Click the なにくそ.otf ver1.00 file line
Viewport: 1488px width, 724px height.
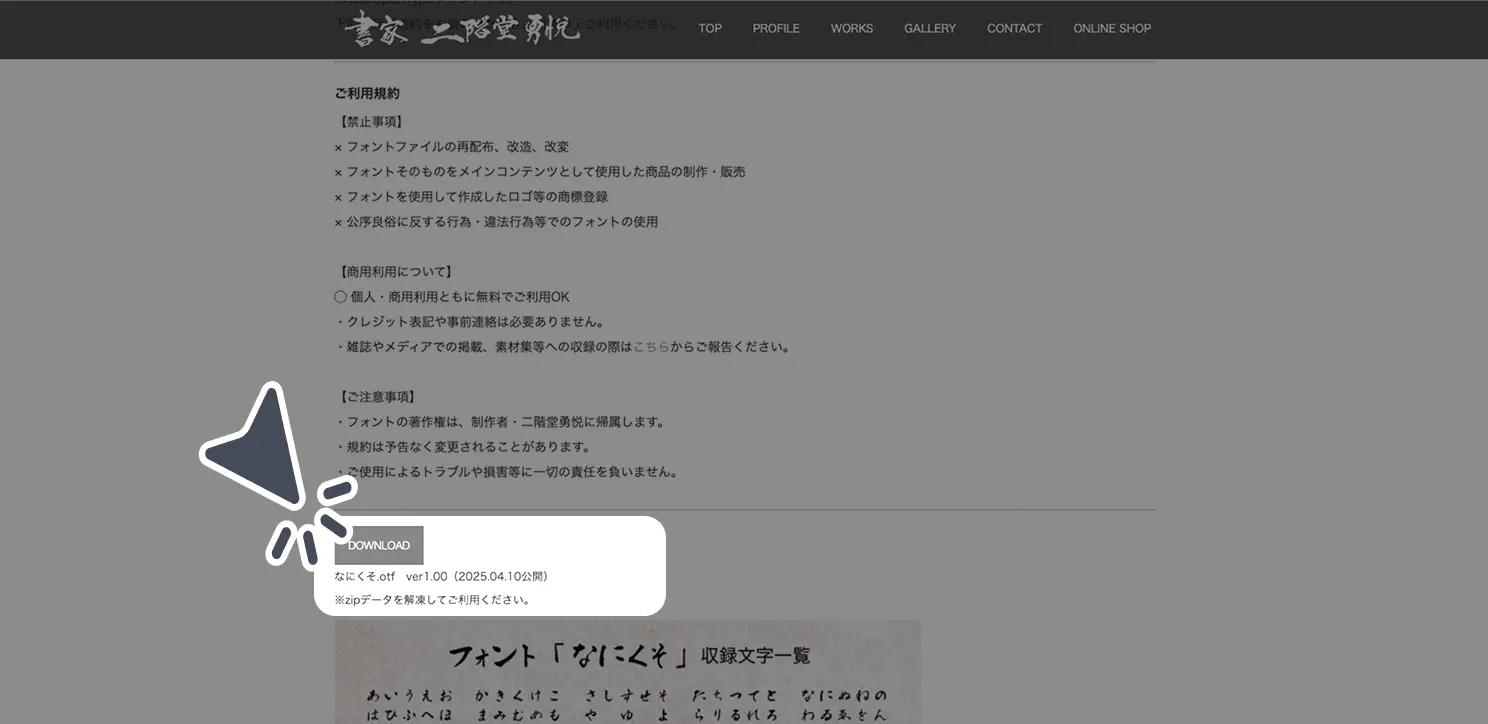tap(444, 576)
